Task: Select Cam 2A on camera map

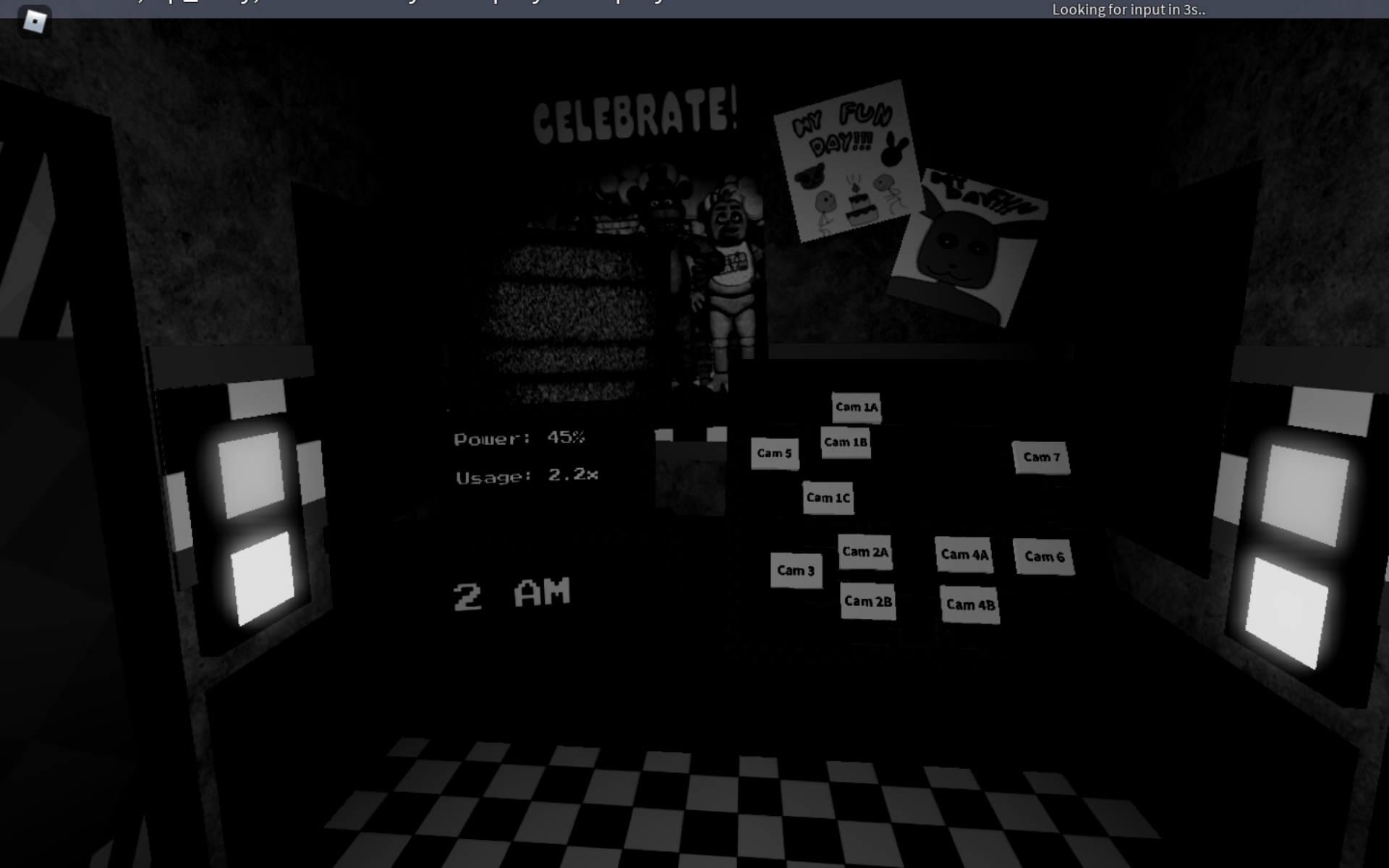Action: (x=865, y=552)
